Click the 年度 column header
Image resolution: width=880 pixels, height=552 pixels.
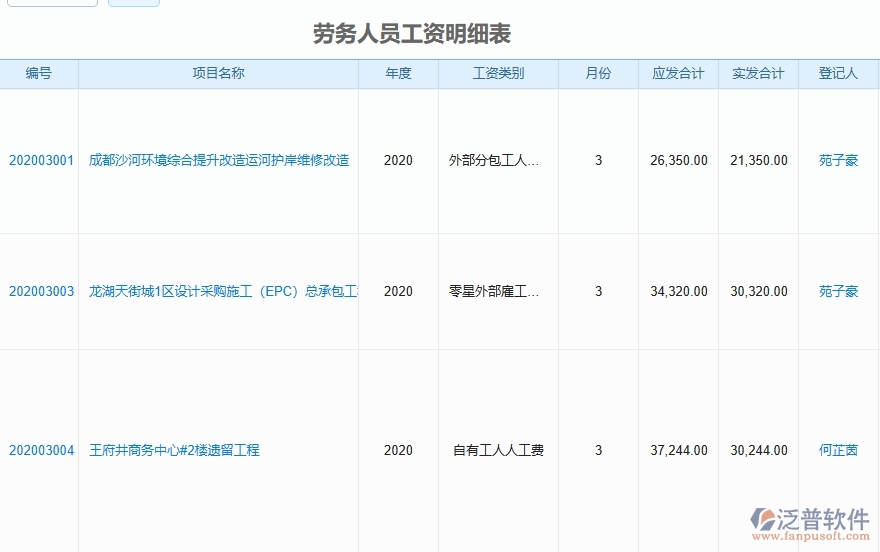tap(398, 73)
